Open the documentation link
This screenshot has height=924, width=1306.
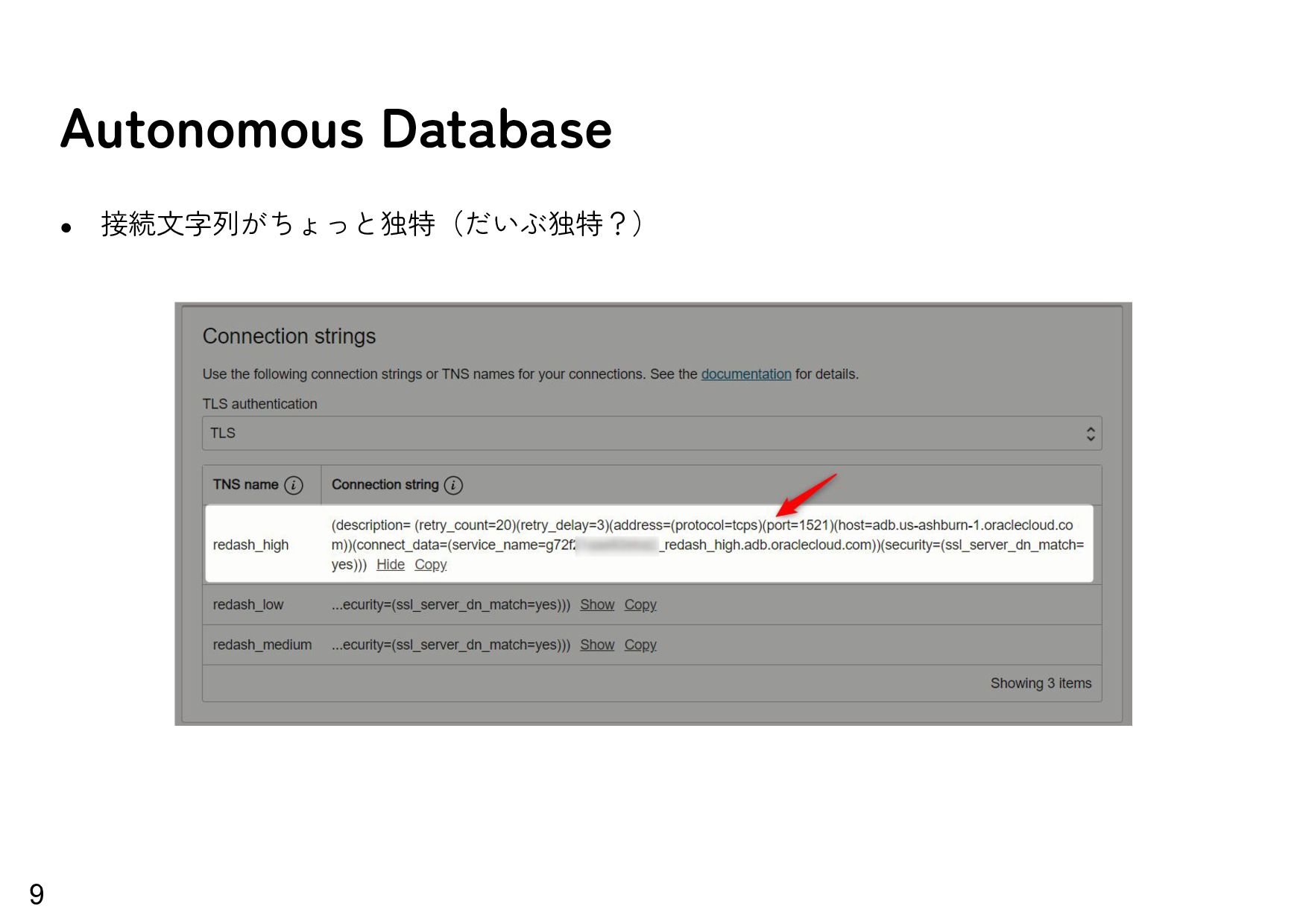pos(745,374)
